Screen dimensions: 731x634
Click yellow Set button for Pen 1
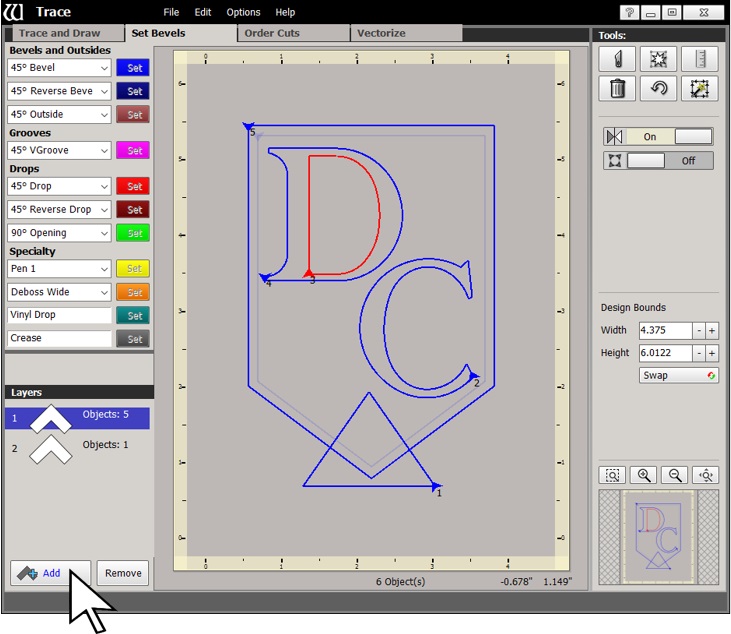(x=133, y=269)
